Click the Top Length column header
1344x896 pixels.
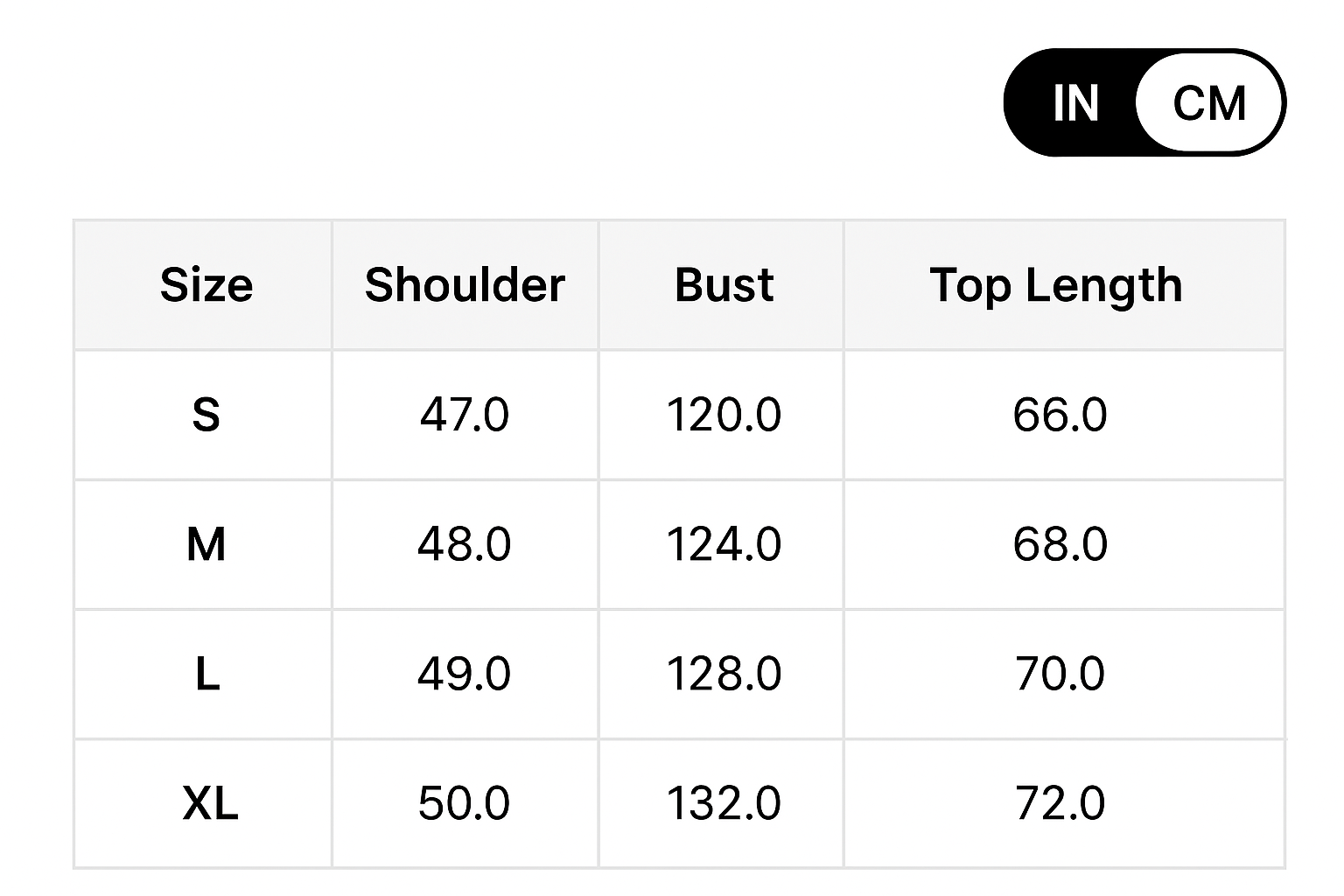point(1056,285)
